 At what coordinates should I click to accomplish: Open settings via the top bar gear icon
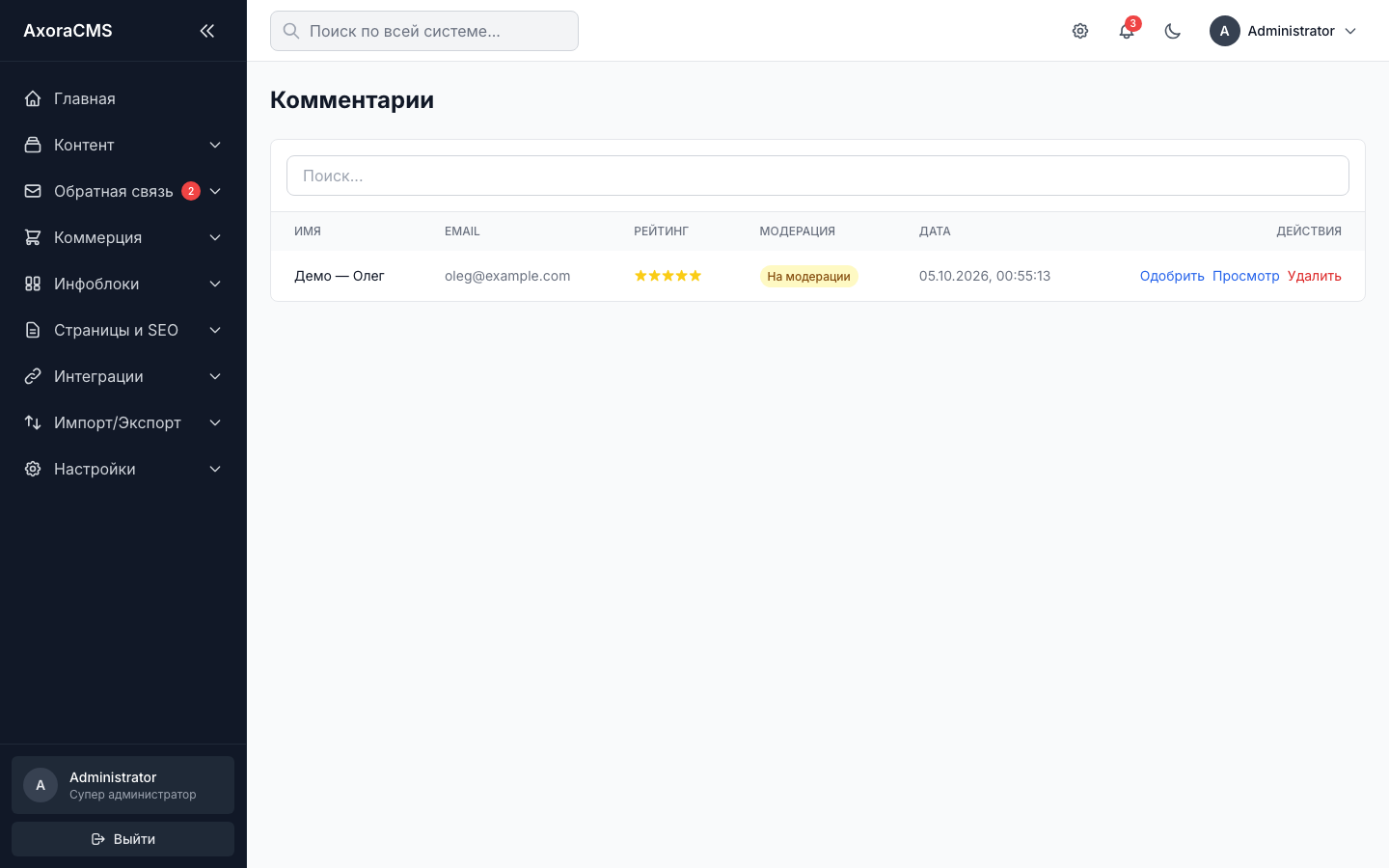click(1080, 31)
